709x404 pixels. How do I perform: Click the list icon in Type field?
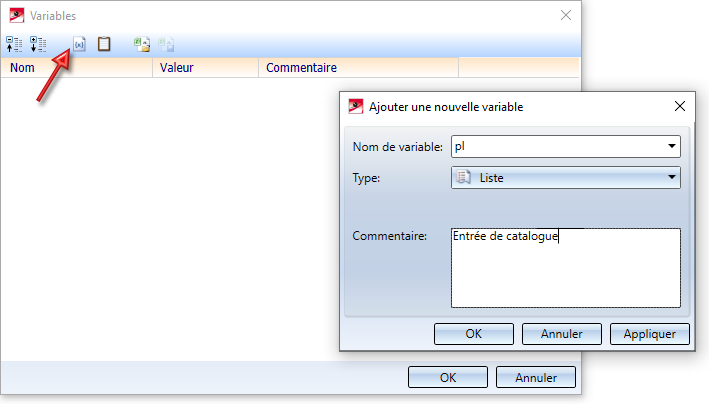click(463, 178)
